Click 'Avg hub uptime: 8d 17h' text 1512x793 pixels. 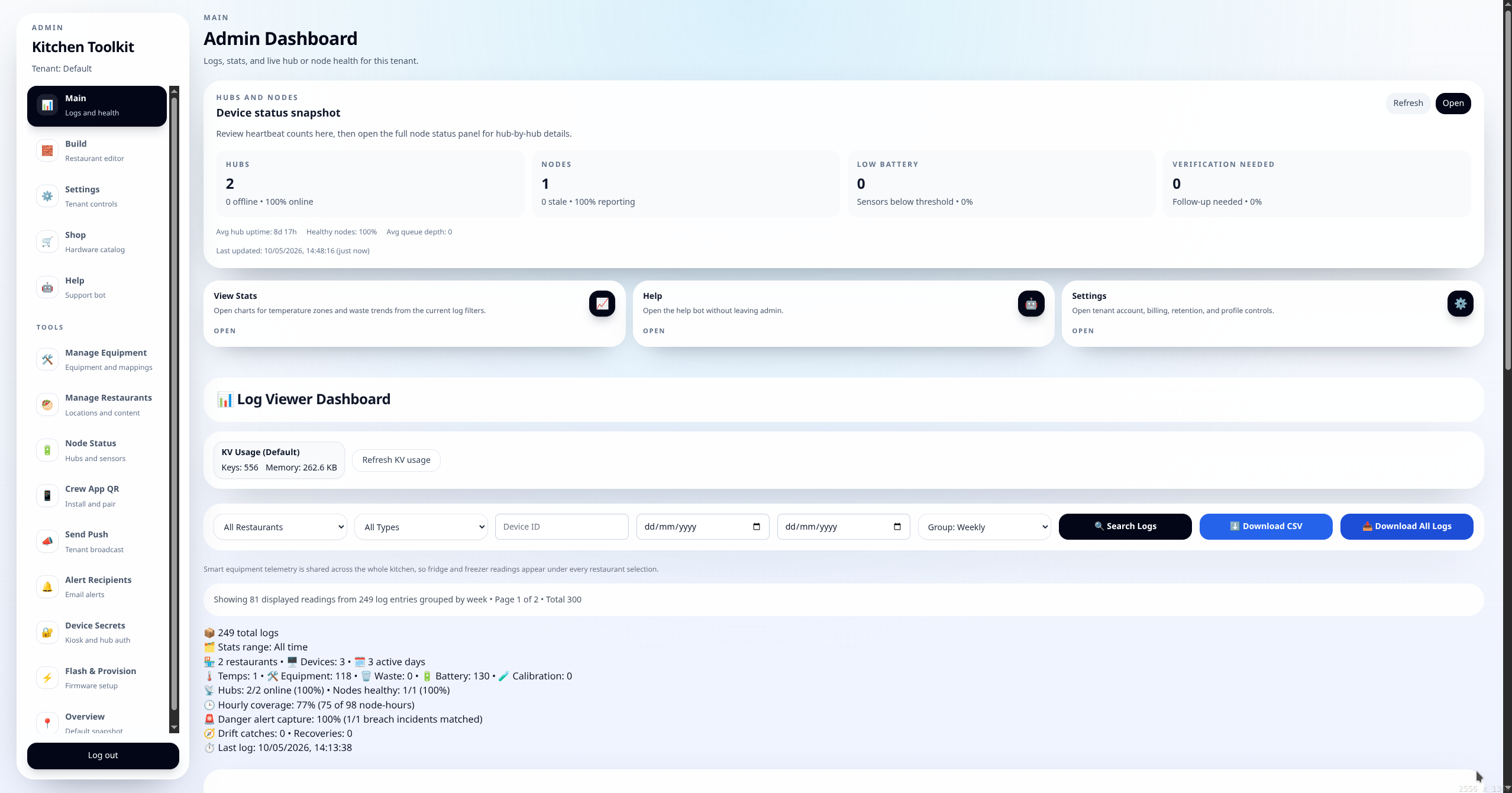point(256,232)
